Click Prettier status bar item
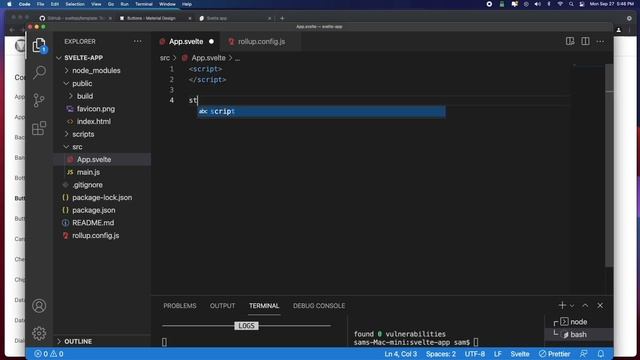Screen dimensions: 640x360 click(x=554, y=354)
